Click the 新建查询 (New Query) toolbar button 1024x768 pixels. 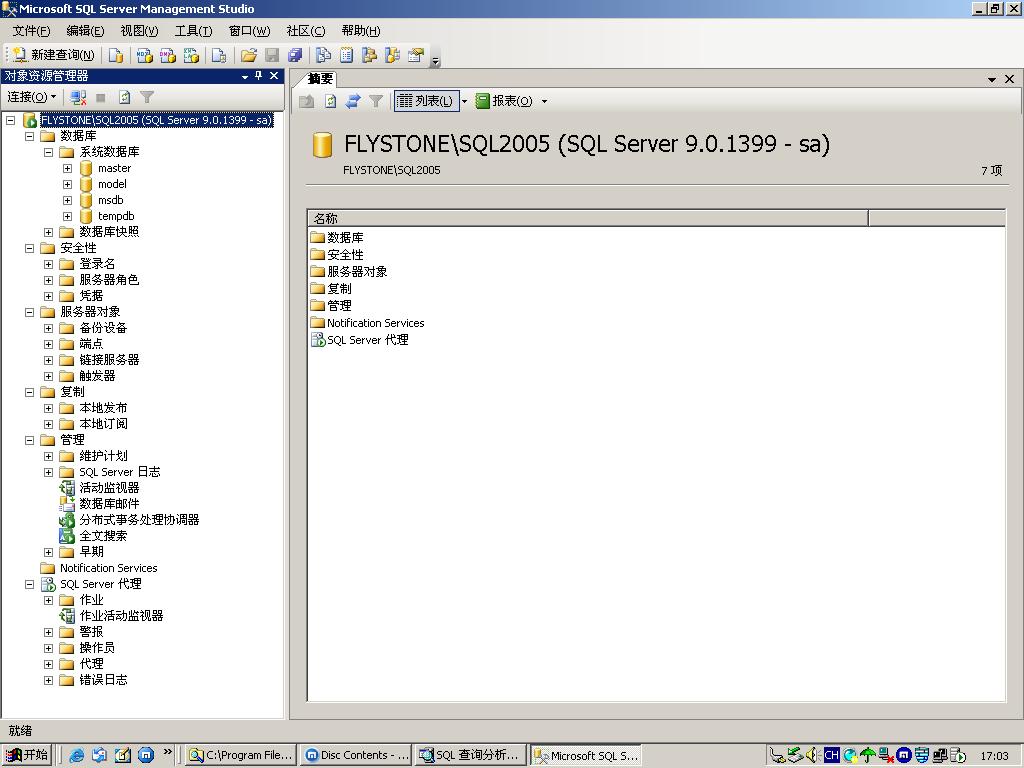tap(55, 56)
